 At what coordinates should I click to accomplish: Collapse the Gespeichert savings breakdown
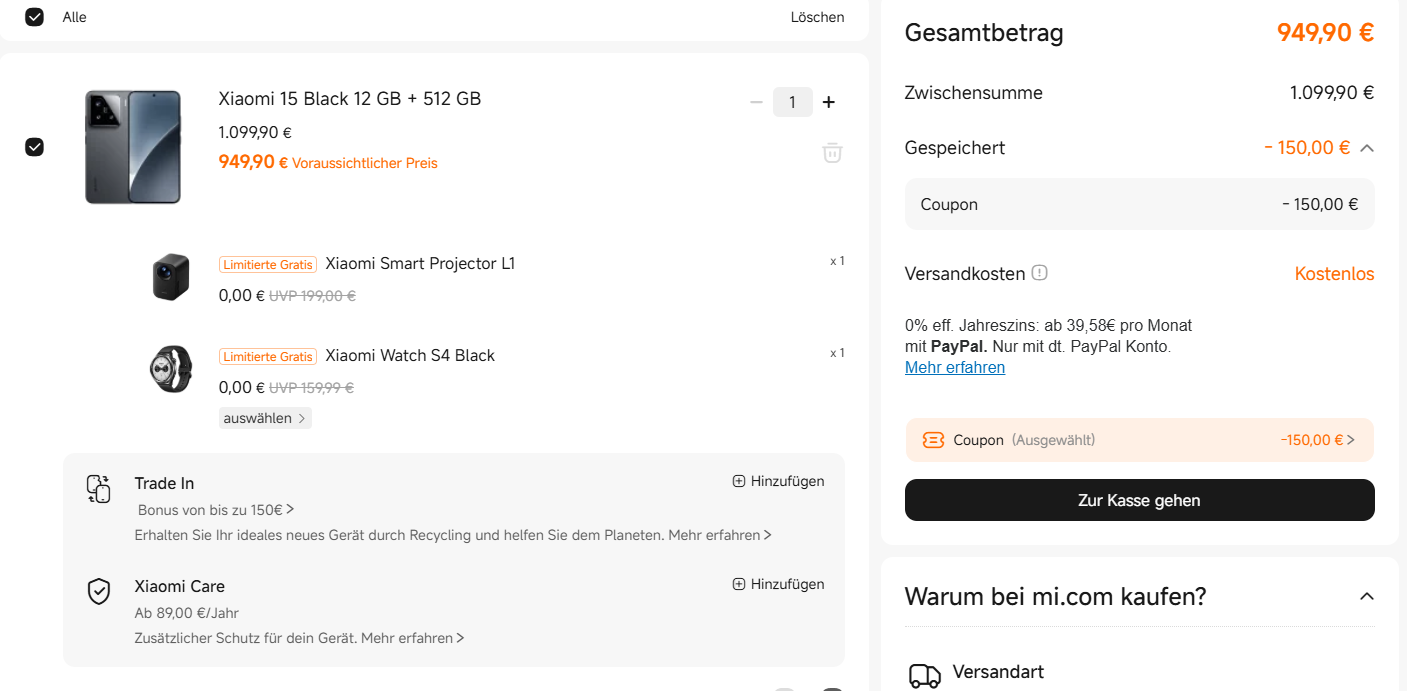[1367, 148]
